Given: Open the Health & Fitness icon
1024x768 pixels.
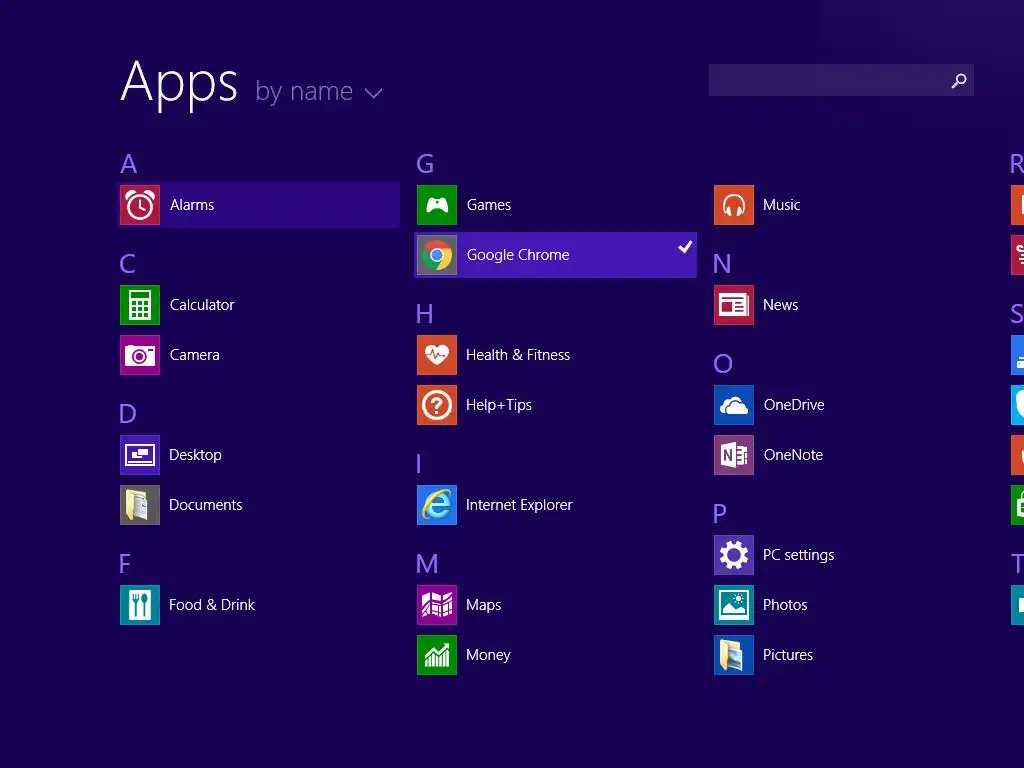Looking at the screenshot, I should 437,355.
